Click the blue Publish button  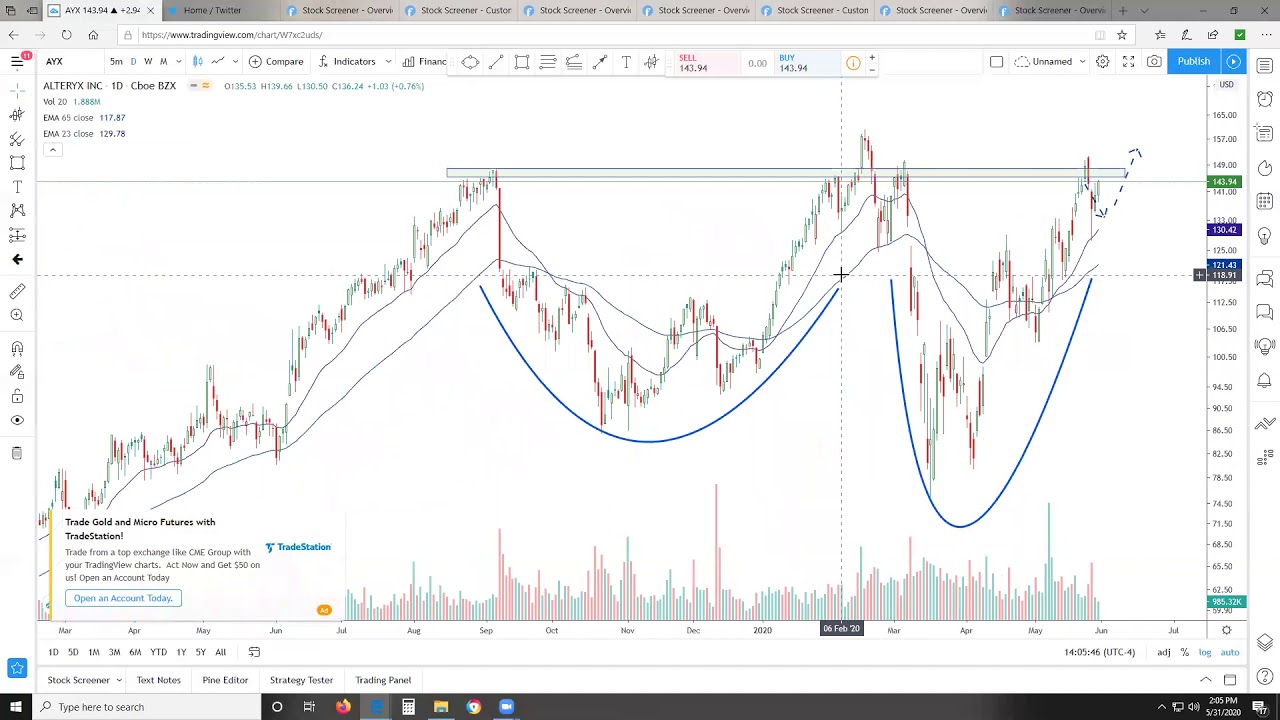click(1193, 62)
